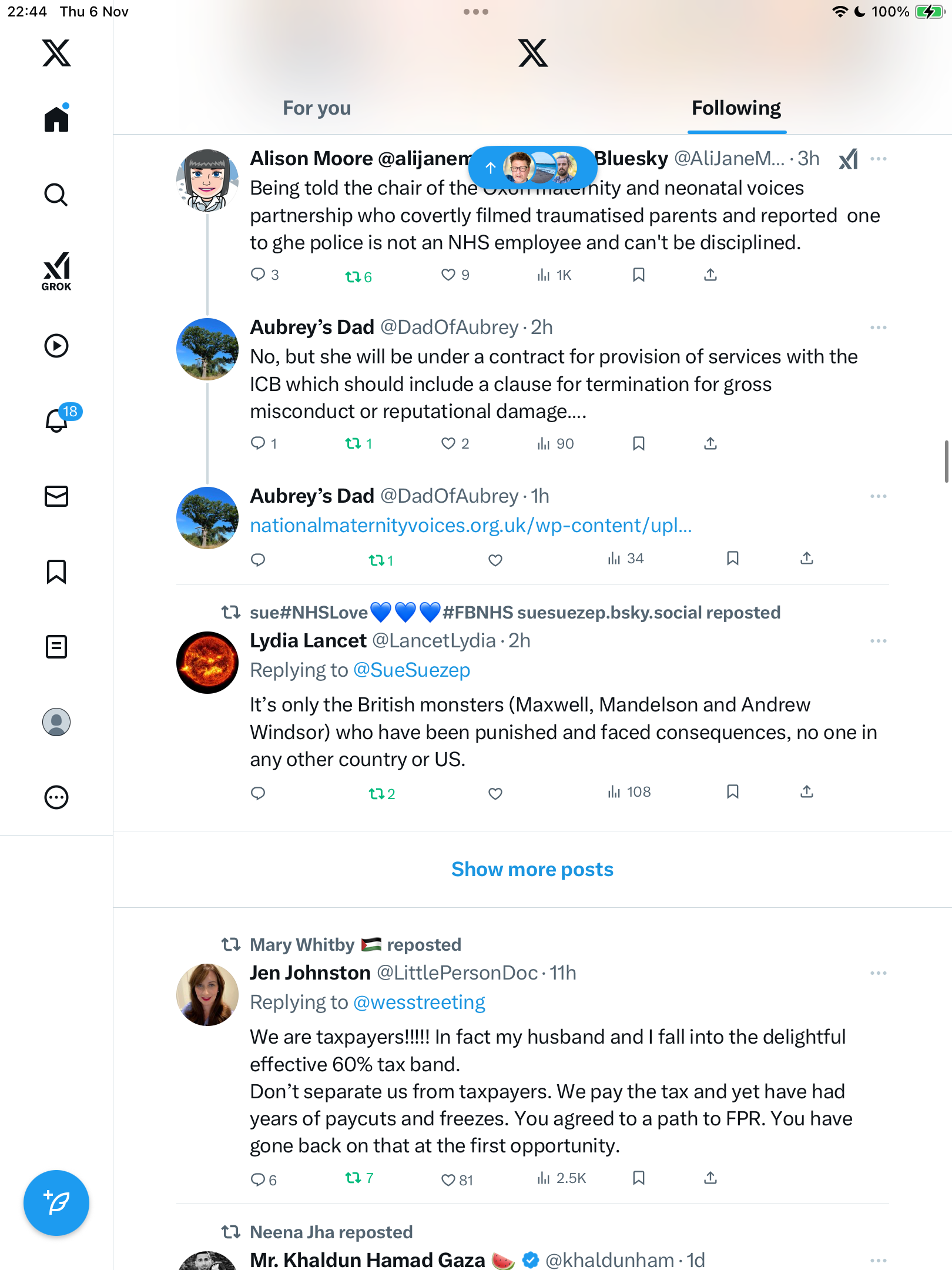This screenshot has height=1270, width=952.
Task: Open the Bookmarks sidebar icon
Action: (56, 571)
